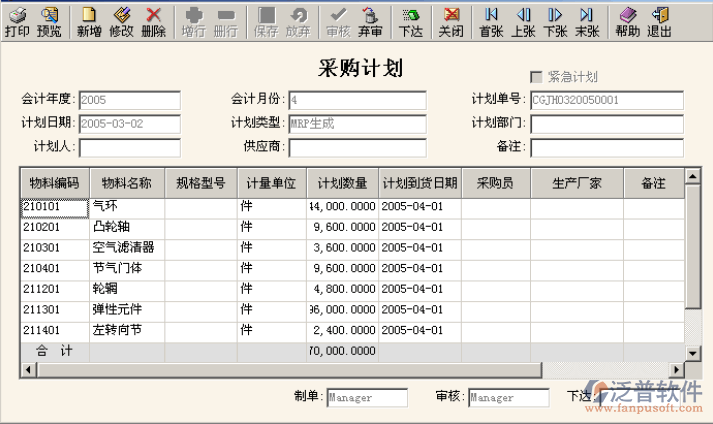Viewport: 713px width, 424px height.
Task: Select the 修改 (Modify) toolbar icon
Action: tap(121, 21)
